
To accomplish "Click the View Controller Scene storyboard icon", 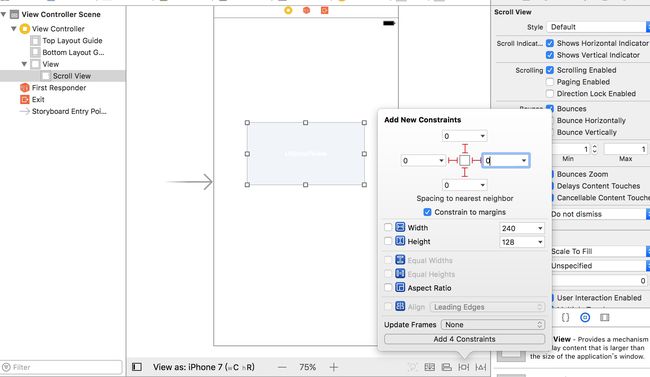I will tap(15, 15).
